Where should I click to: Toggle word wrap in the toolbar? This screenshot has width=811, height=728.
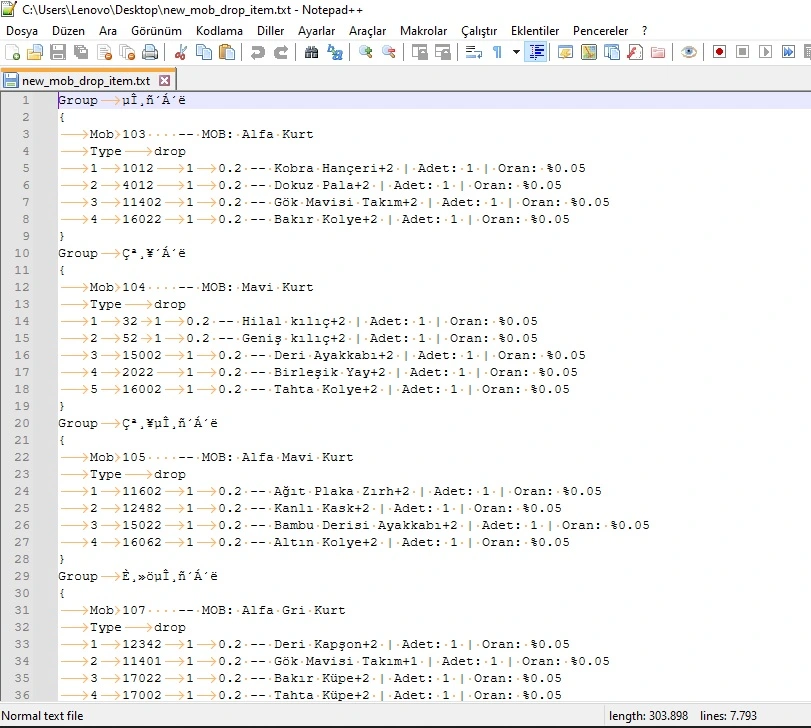[x=474, y=52]
